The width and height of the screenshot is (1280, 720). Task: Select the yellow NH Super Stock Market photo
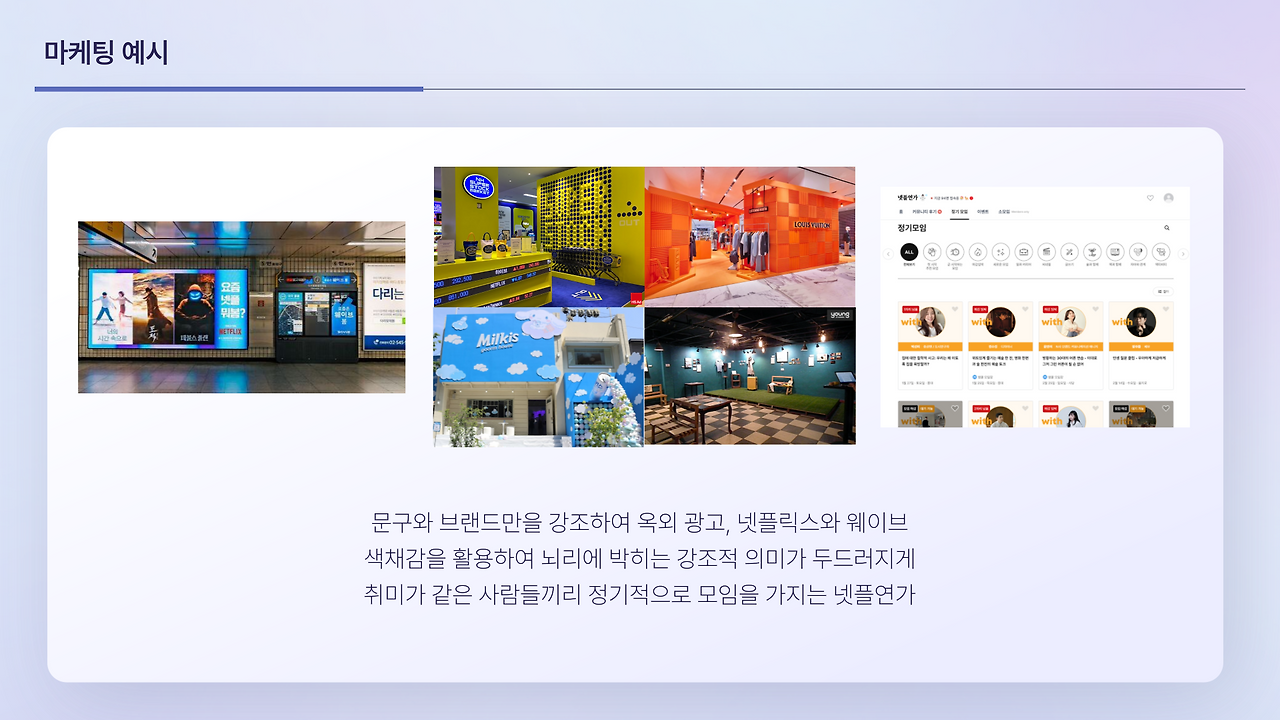click(x=539, y=236)
